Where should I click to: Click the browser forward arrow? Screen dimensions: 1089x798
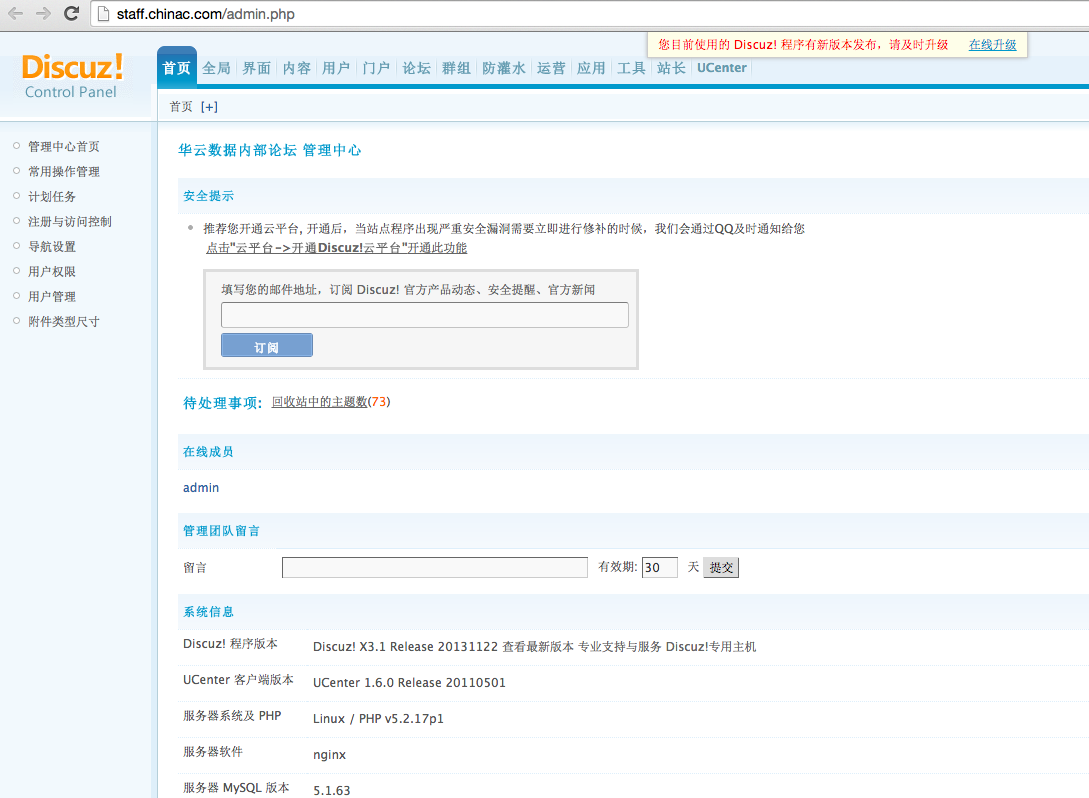click(x=43, y=13)
